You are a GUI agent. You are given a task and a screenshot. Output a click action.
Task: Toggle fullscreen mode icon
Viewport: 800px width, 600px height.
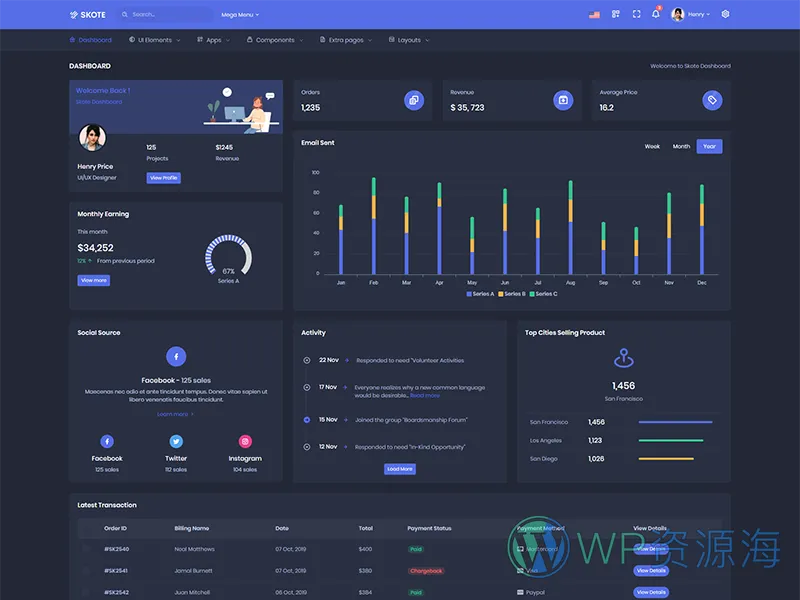[636, 14]
